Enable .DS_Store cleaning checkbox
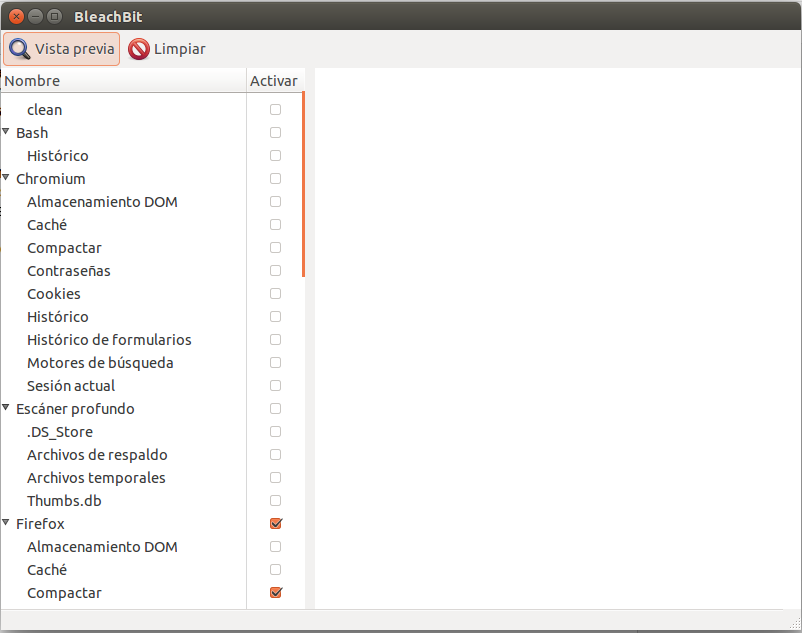 click(x=275, y=431)
